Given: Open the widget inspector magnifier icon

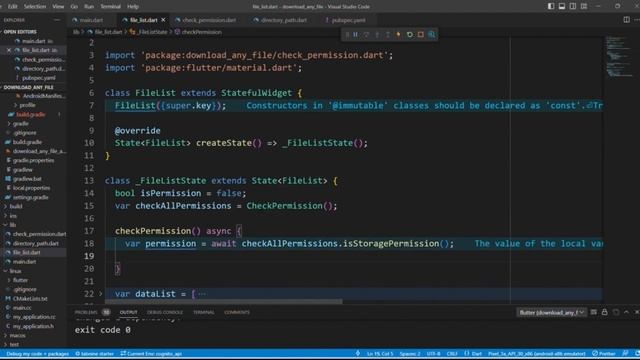Looking at the screenshot, I should [x=431, y=35].
